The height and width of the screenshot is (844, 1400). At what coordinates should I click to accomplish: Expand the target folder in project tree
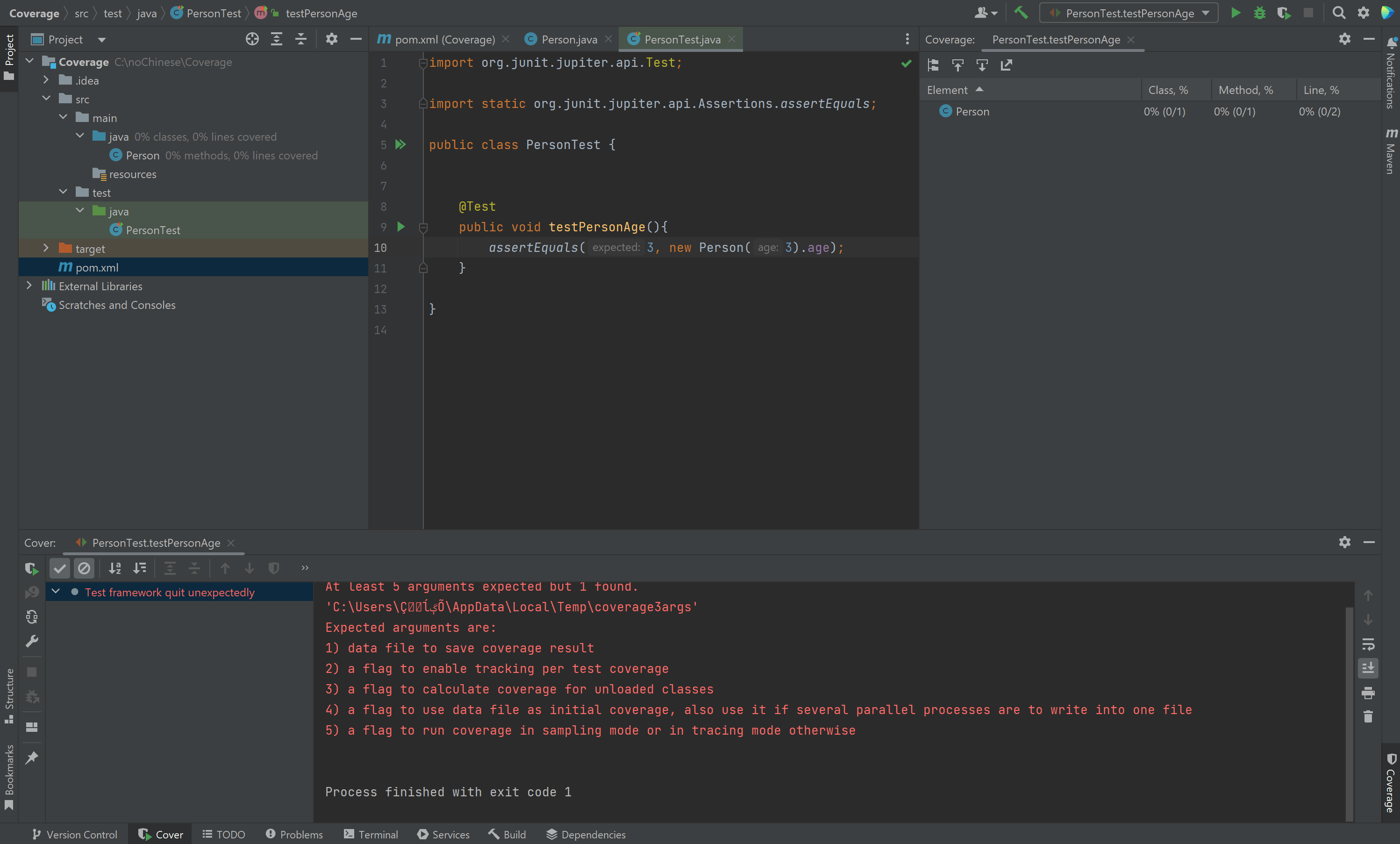pyautogui.click(x=47, y=248)
